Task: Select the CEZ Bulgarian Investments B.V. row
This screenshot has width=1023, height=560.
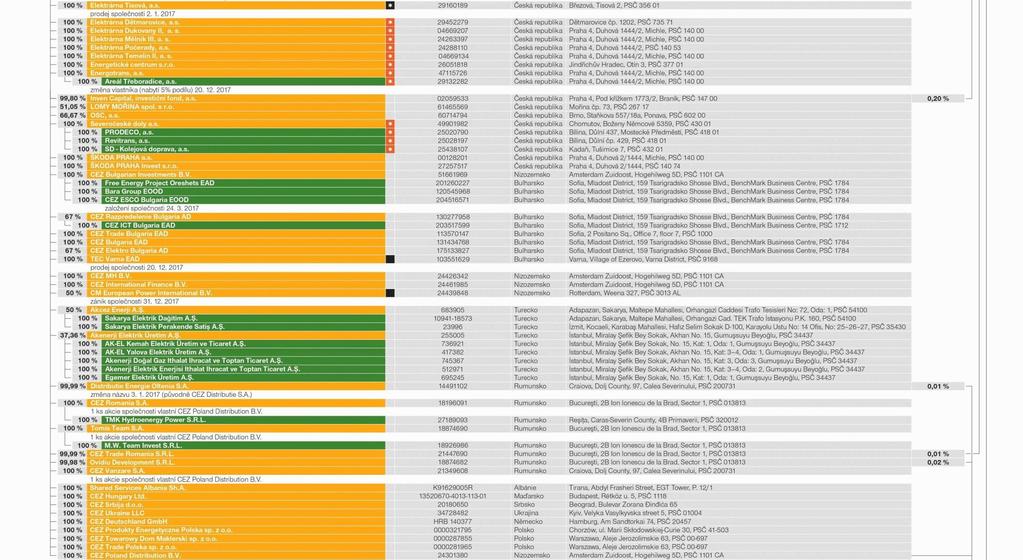Action: pyautogui.click(x=140, y=175)
